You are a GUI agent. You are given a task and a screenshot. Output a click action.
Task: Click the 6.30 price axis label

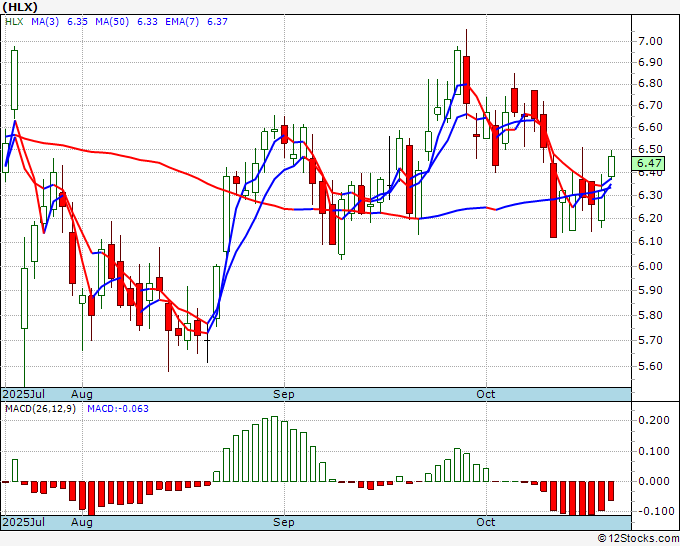coord(650,196)
